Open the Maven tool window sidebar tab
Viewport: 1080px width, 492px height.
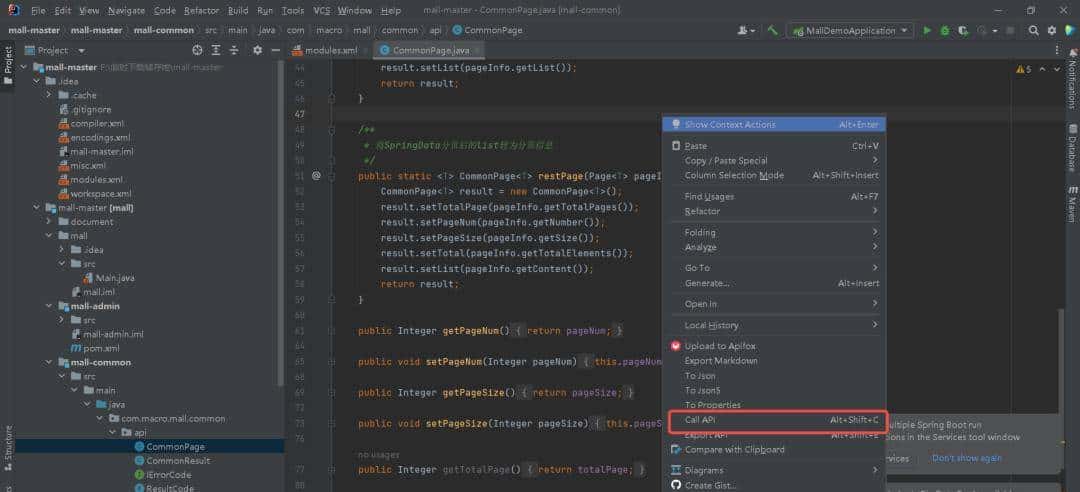click(1072, 203)
